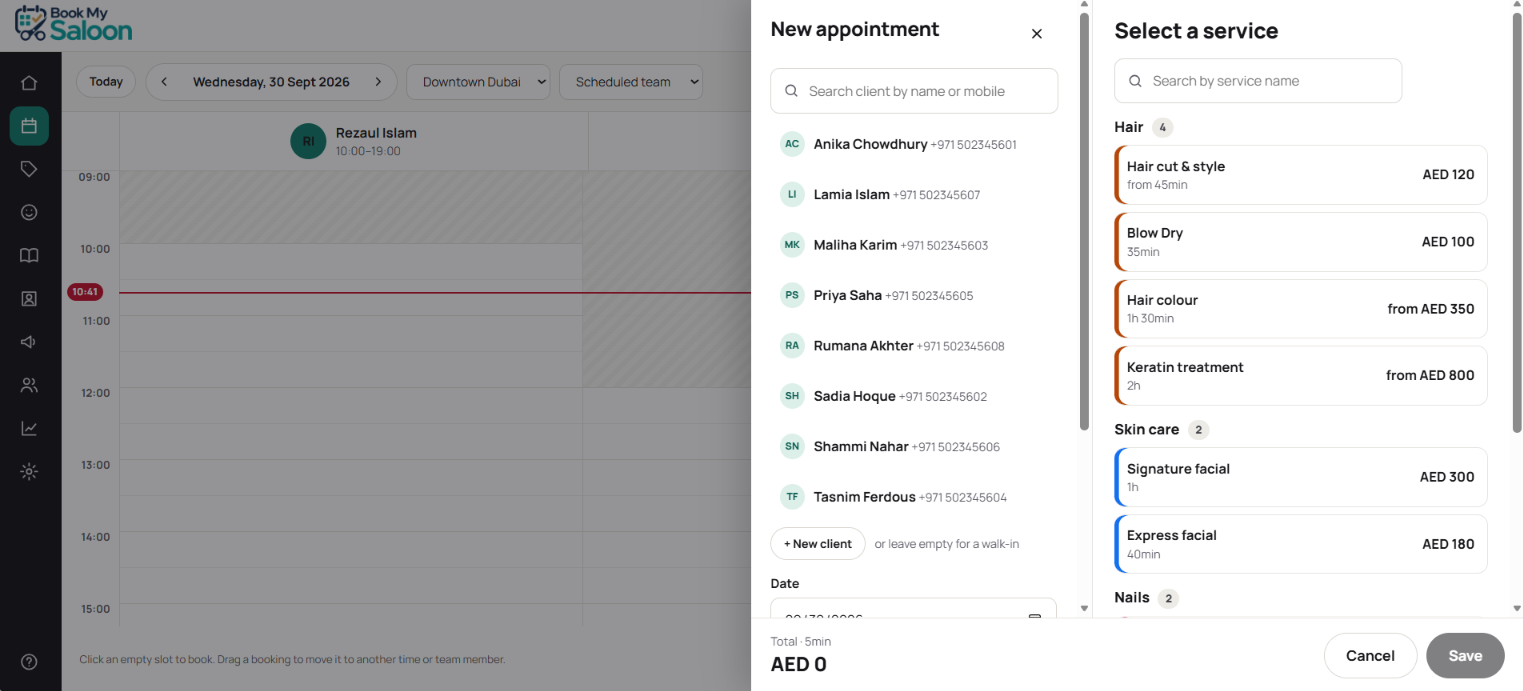Click Tasnim Ferdous's TF avatar
Image resolution: width=1523 pixels, height=691 pixels.
792,497
